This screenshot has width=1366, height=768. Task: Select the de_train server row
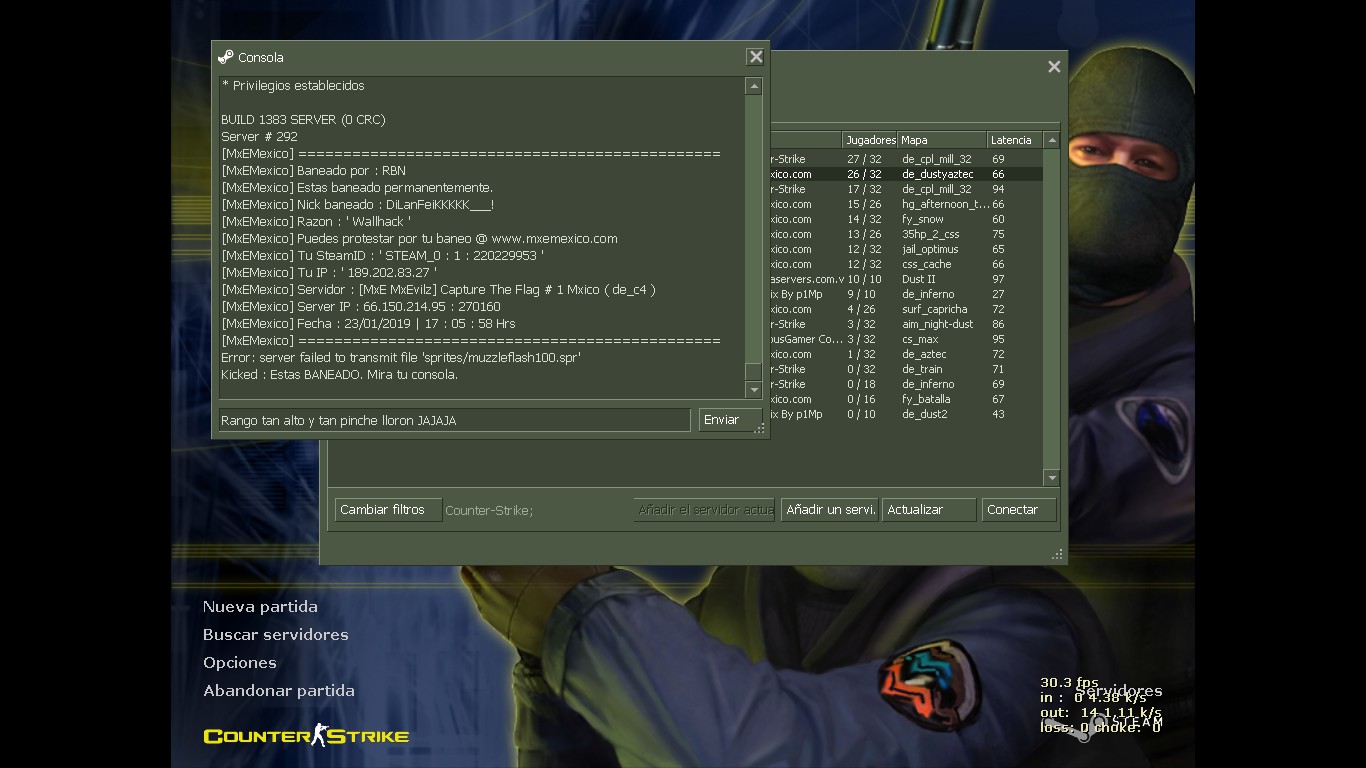coord(906,369)
